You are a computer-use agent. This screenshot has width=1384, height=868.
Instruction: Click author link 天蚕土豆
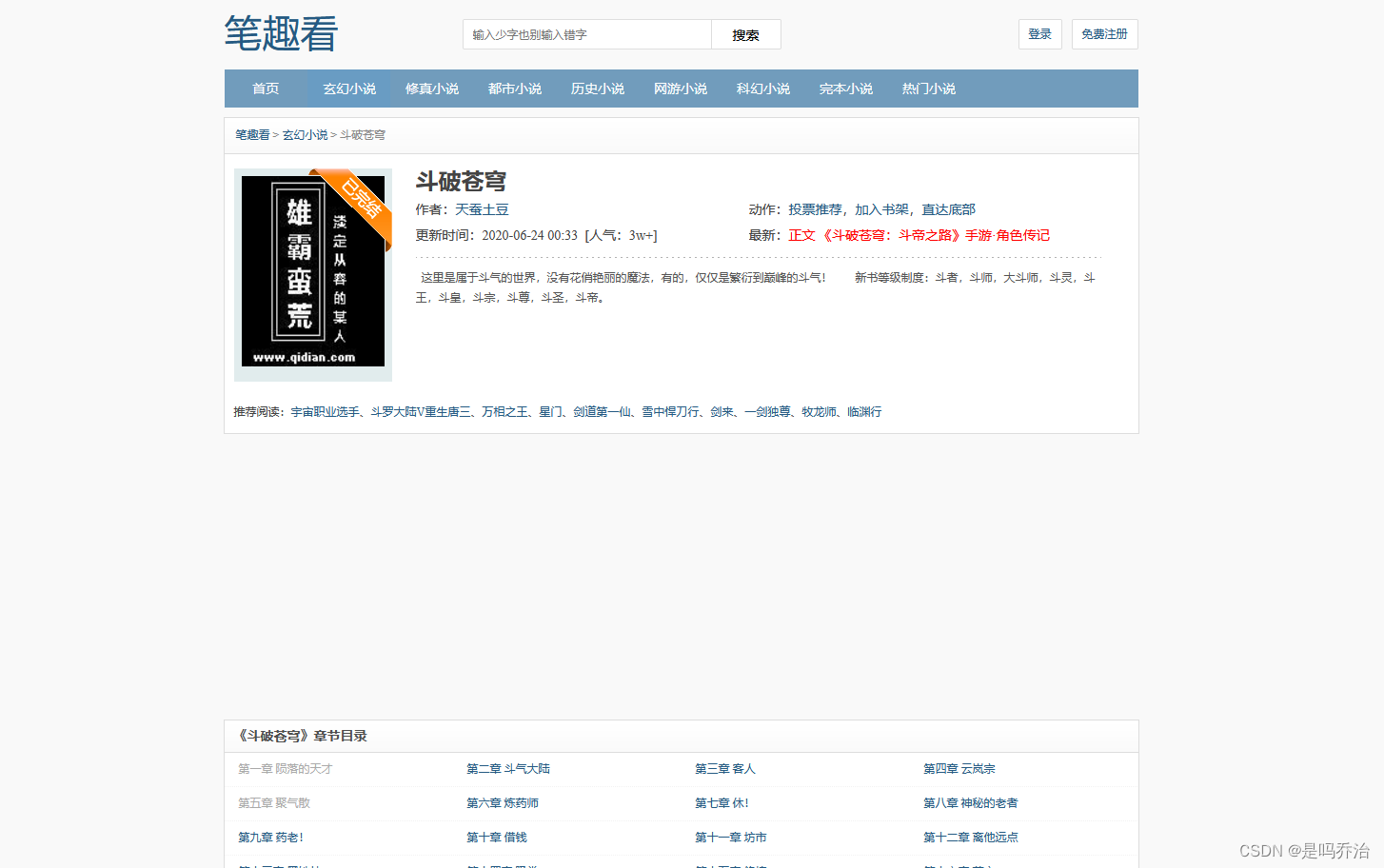coord(481,208)
